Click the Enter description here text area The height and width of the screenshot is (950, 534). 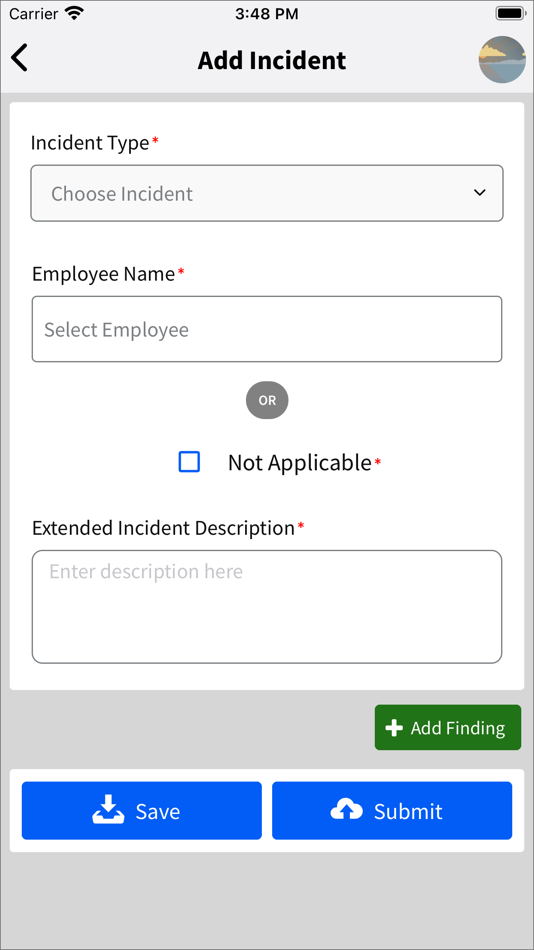267,606
